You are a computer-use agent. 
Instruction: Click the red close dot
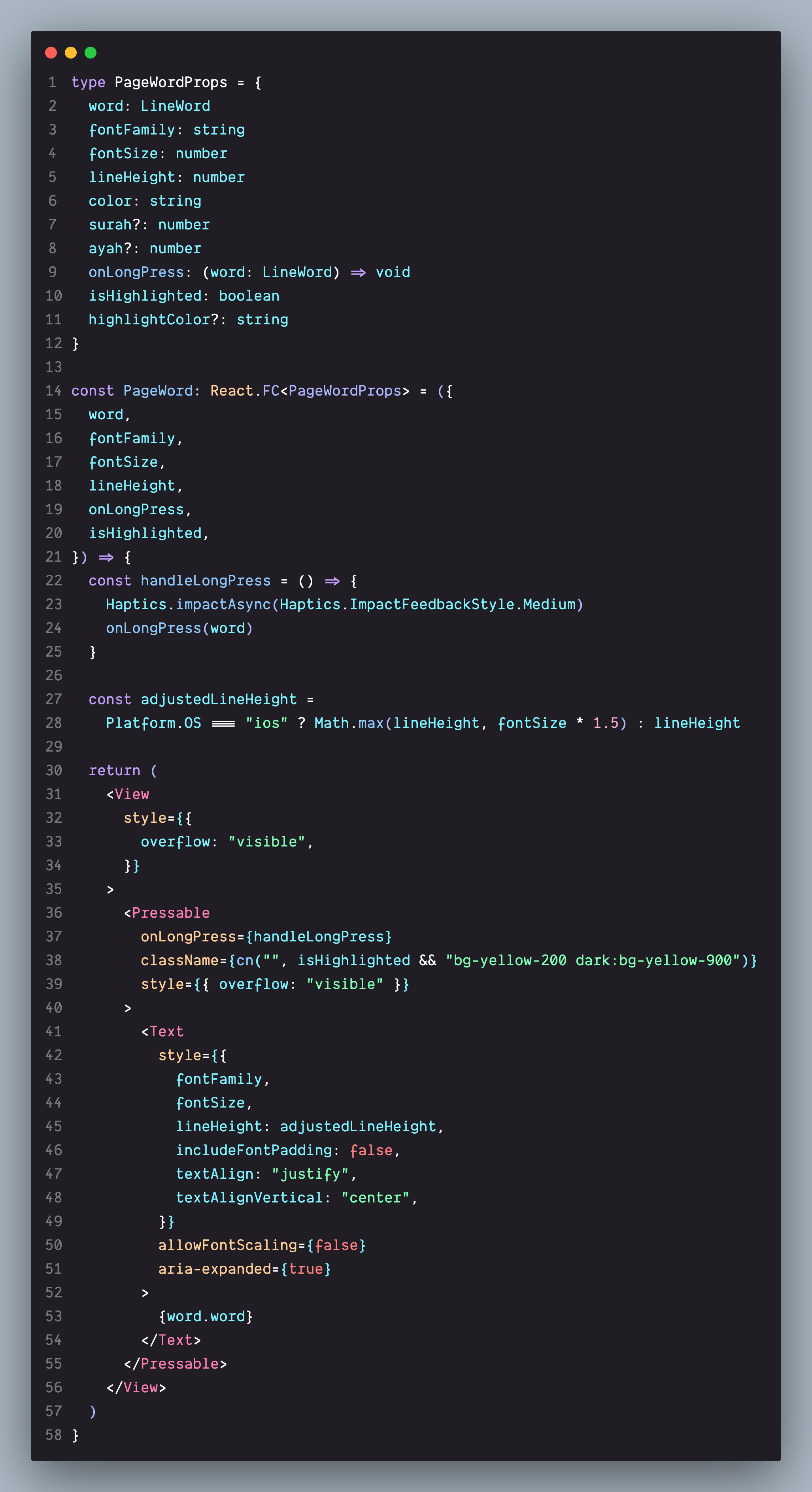pos(51,53)
